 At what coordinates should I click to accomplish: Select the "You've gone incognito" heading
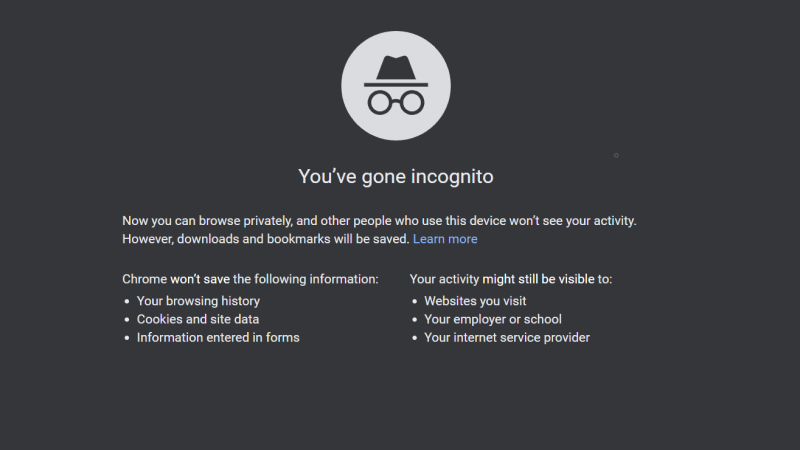396,177
